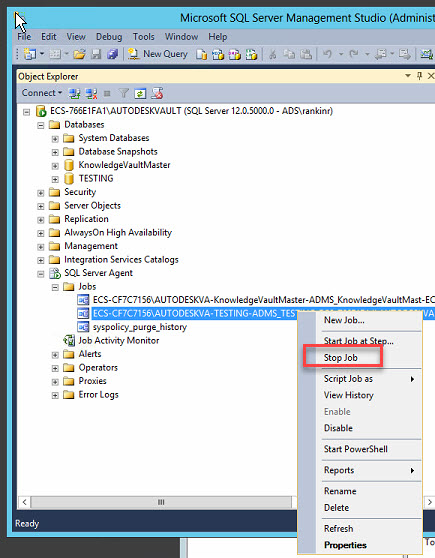
Task: Click the Copy toolbar icon
Action: pyautogui.click(x=289, y=54)
